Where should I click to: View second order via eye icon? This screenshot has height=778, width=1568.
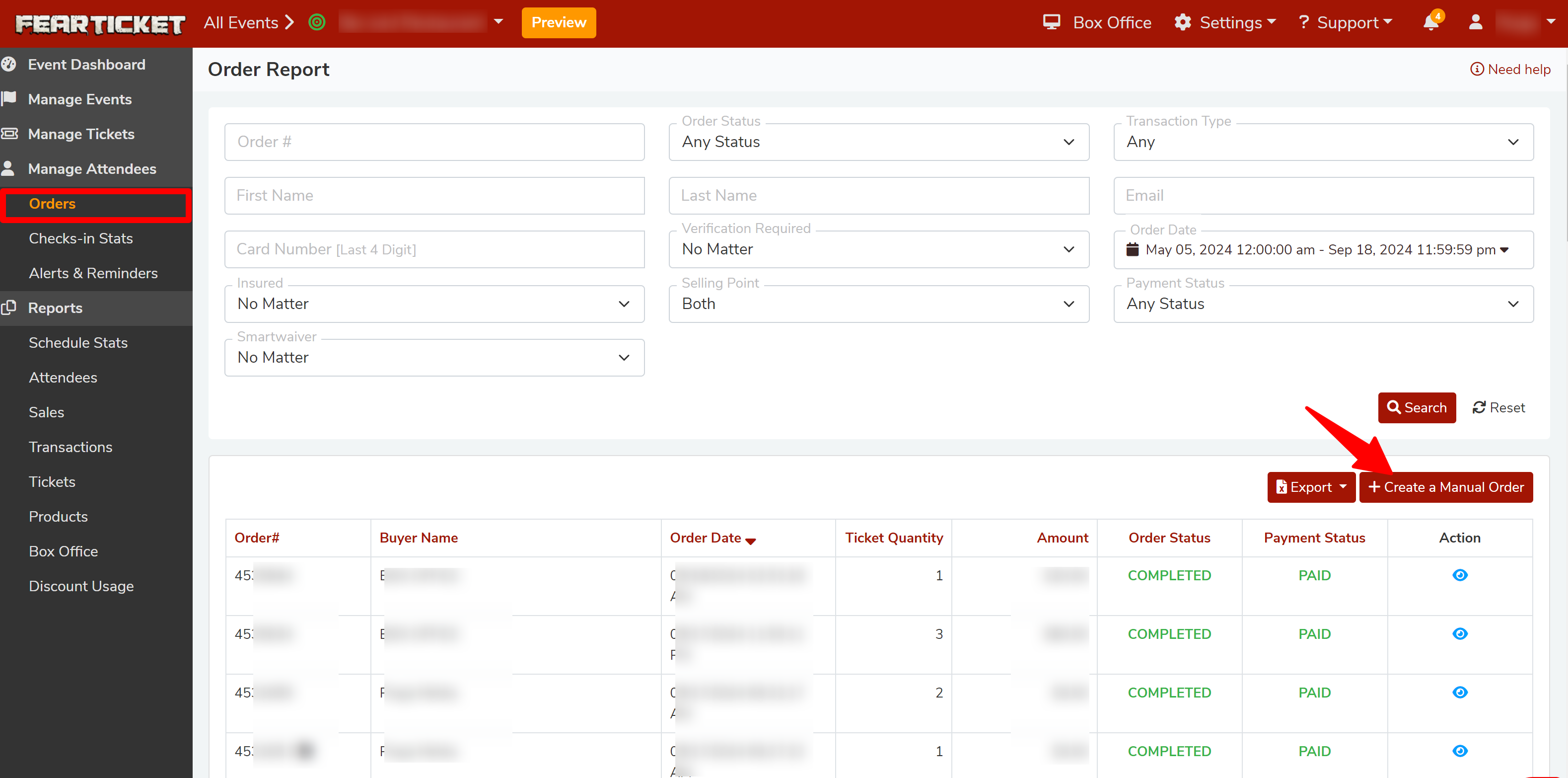[x=1460, y=633]
